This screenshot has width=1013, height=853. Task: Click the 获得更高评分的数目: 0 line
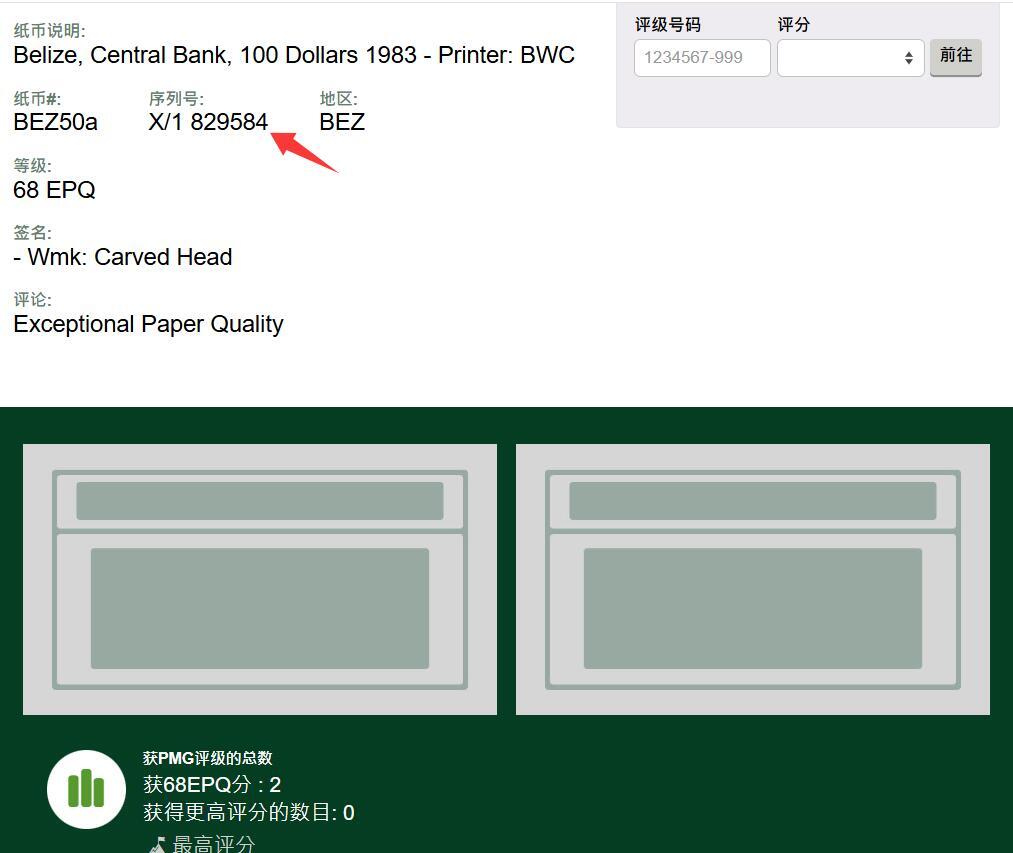click(x=249, y=812)
